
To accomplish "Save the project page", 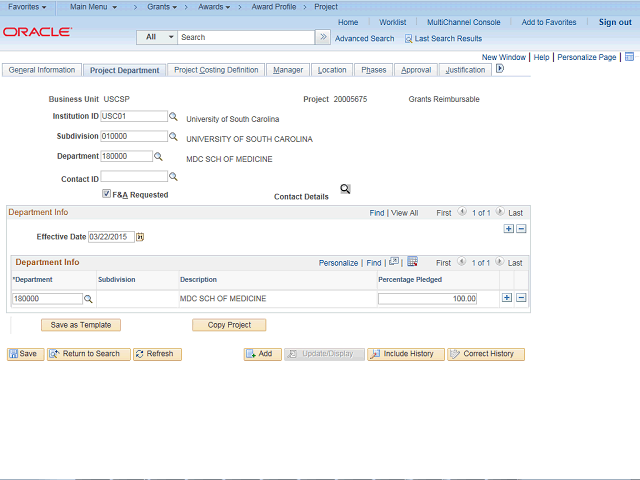I will 25,354.
